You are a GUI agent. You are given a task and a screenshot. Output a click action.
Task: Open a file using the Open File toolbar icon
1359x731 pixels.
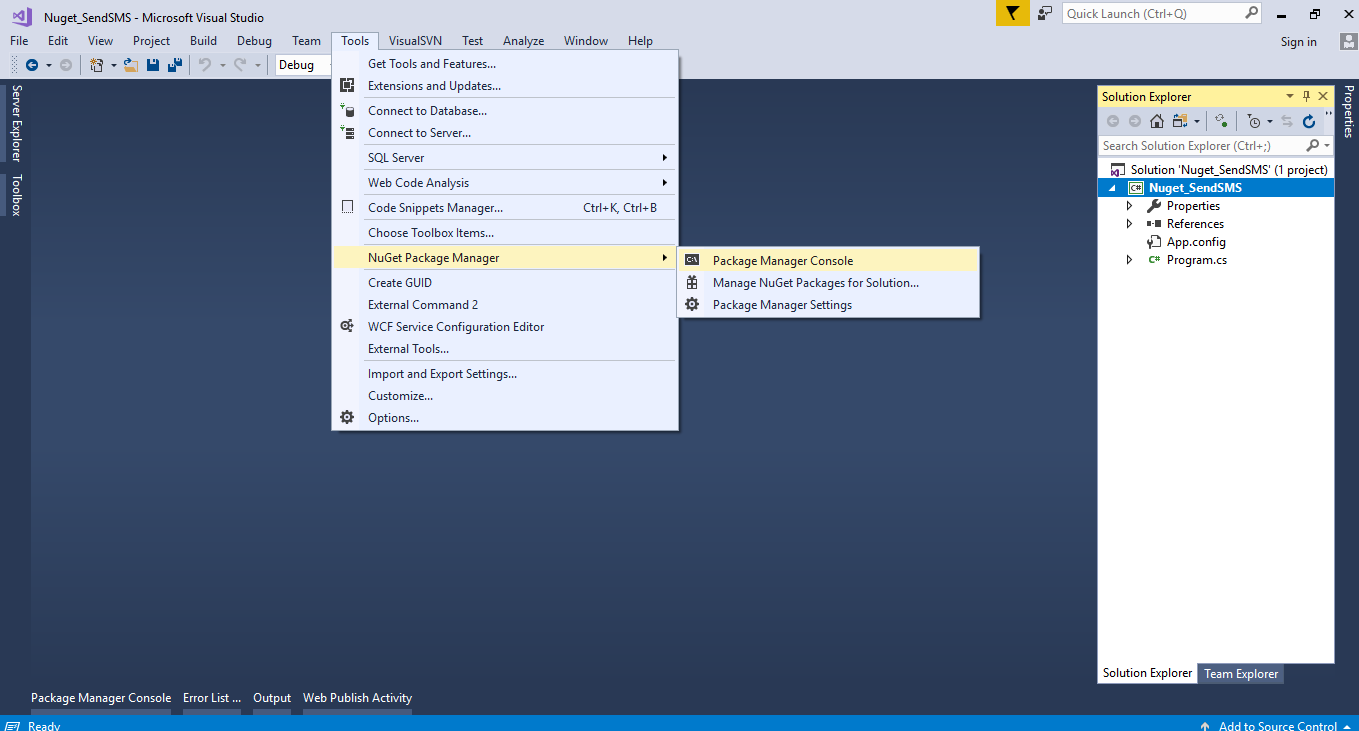[x=130, y=64]
